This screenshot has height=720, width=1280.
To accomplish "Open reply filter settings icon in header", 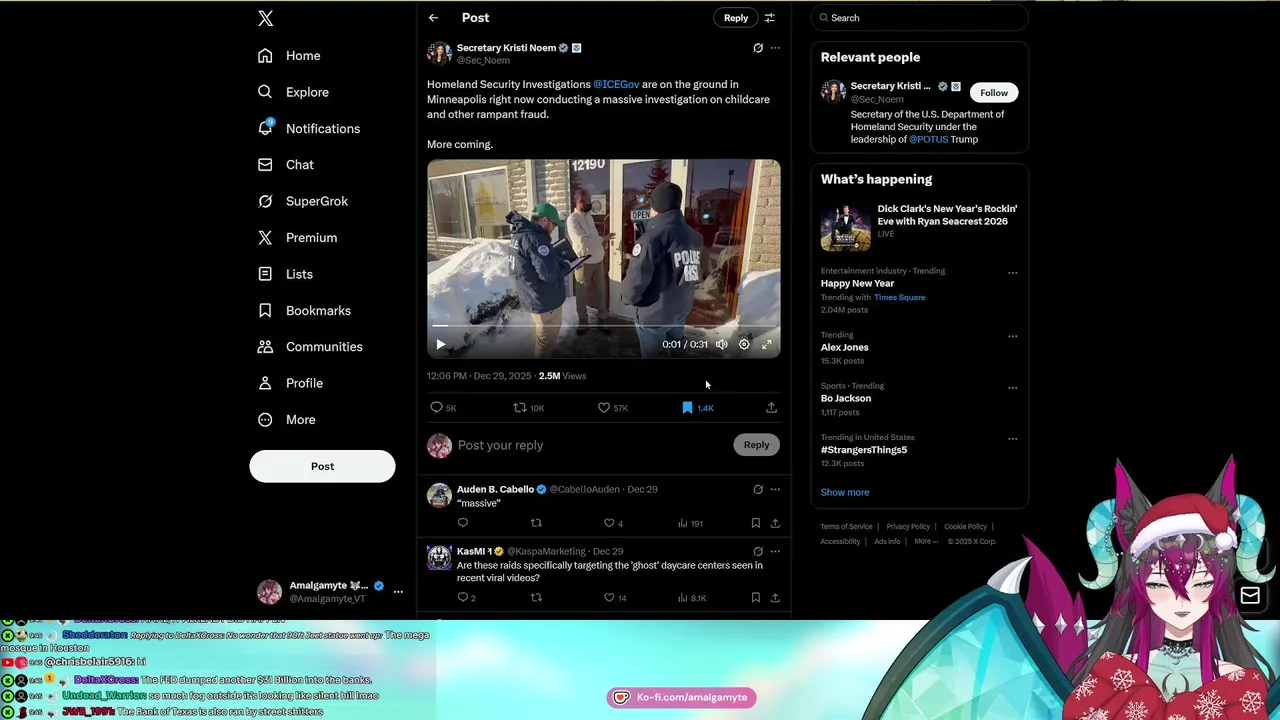I will click(x=770, y=18).
